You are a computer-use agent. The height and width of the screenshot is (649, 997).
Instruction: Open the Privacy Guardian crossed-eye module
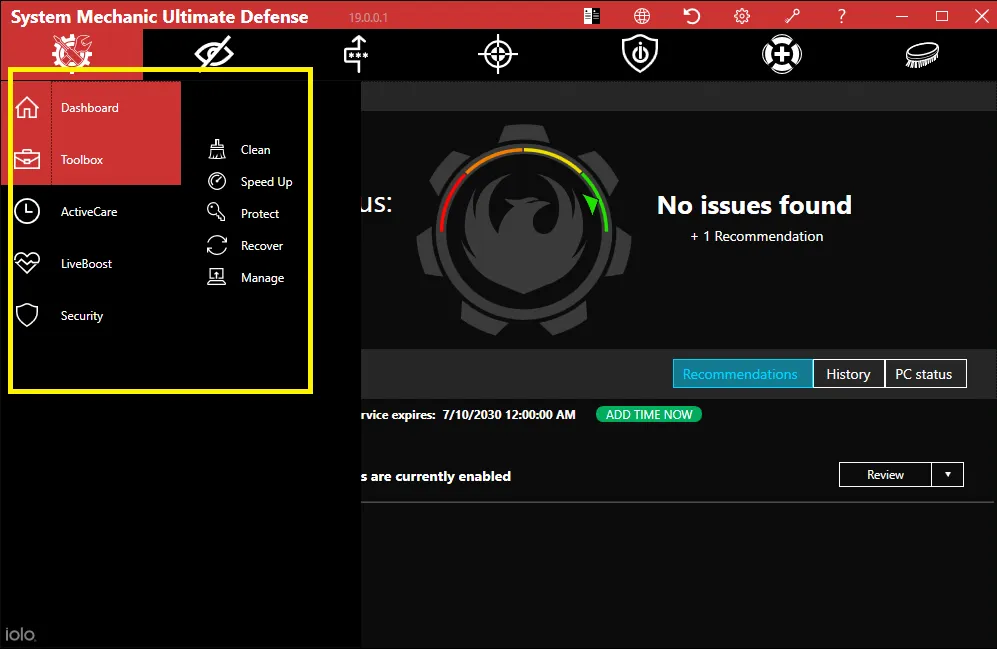point(214,53)
